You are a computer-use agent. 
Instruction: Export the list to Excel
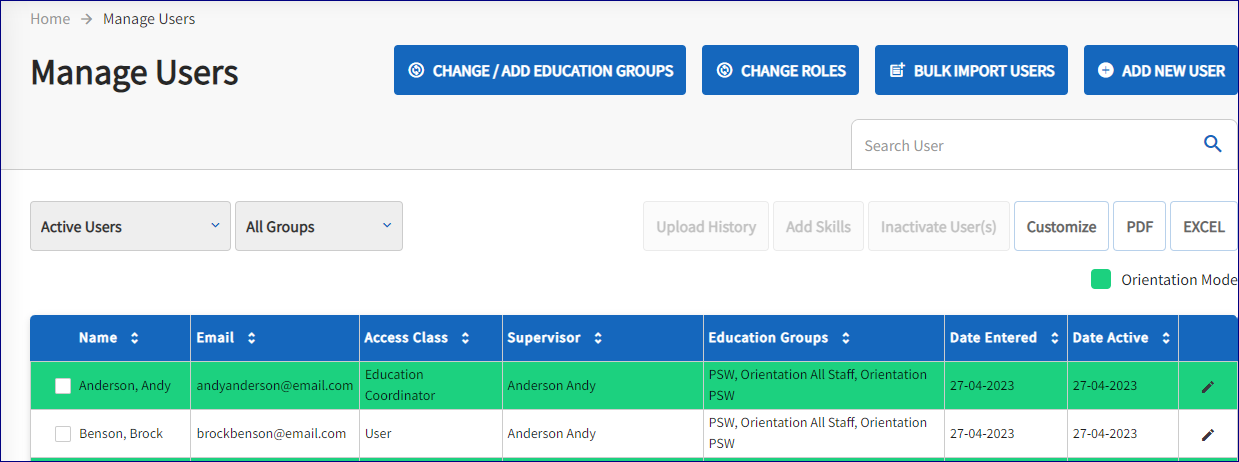(x=1204, y=226)
